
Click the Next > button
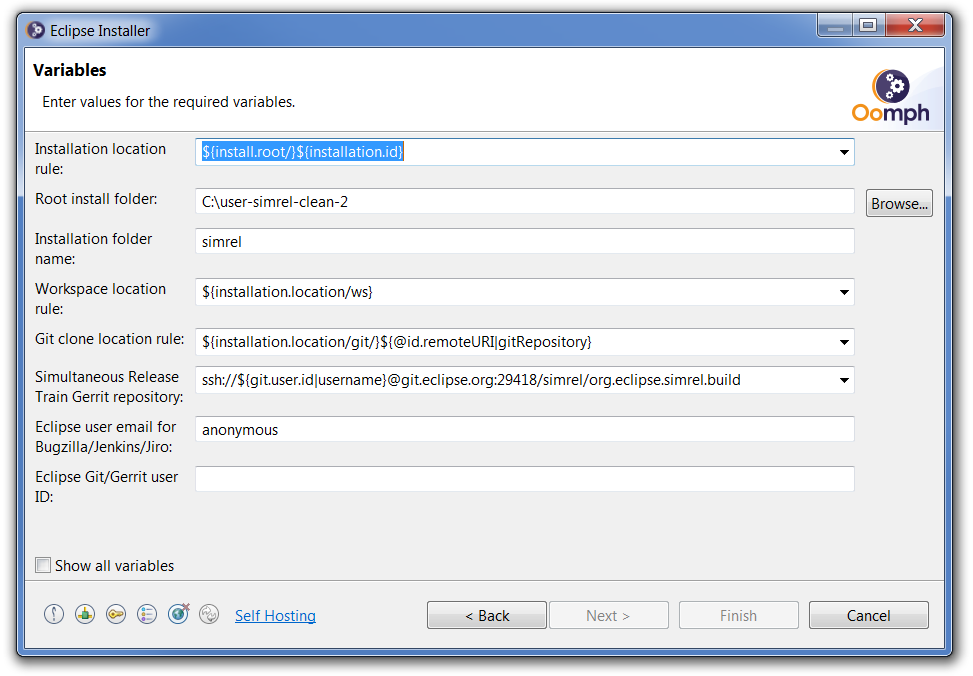pyautogui.click(x=608, y=615)
